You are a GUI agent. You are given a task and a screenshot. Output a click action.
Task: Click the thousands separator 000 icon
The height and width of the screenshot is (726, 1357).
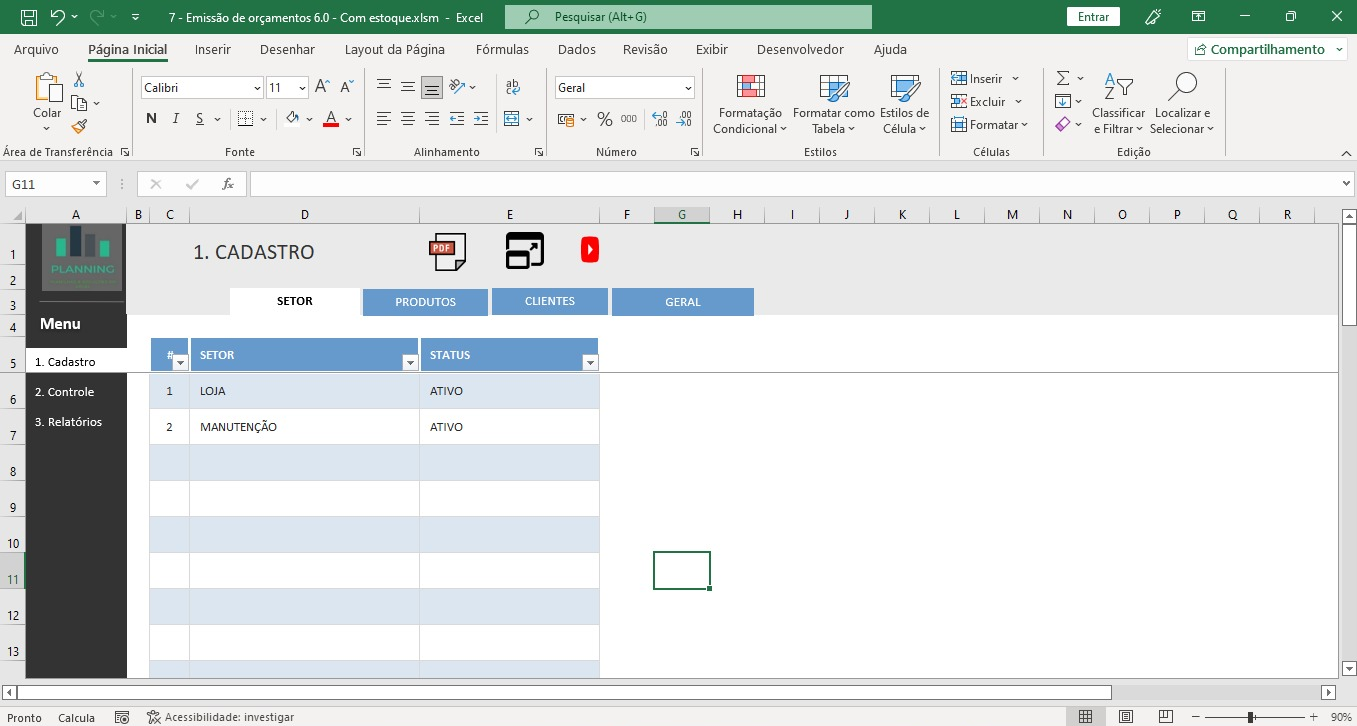[x=629, y=119]
